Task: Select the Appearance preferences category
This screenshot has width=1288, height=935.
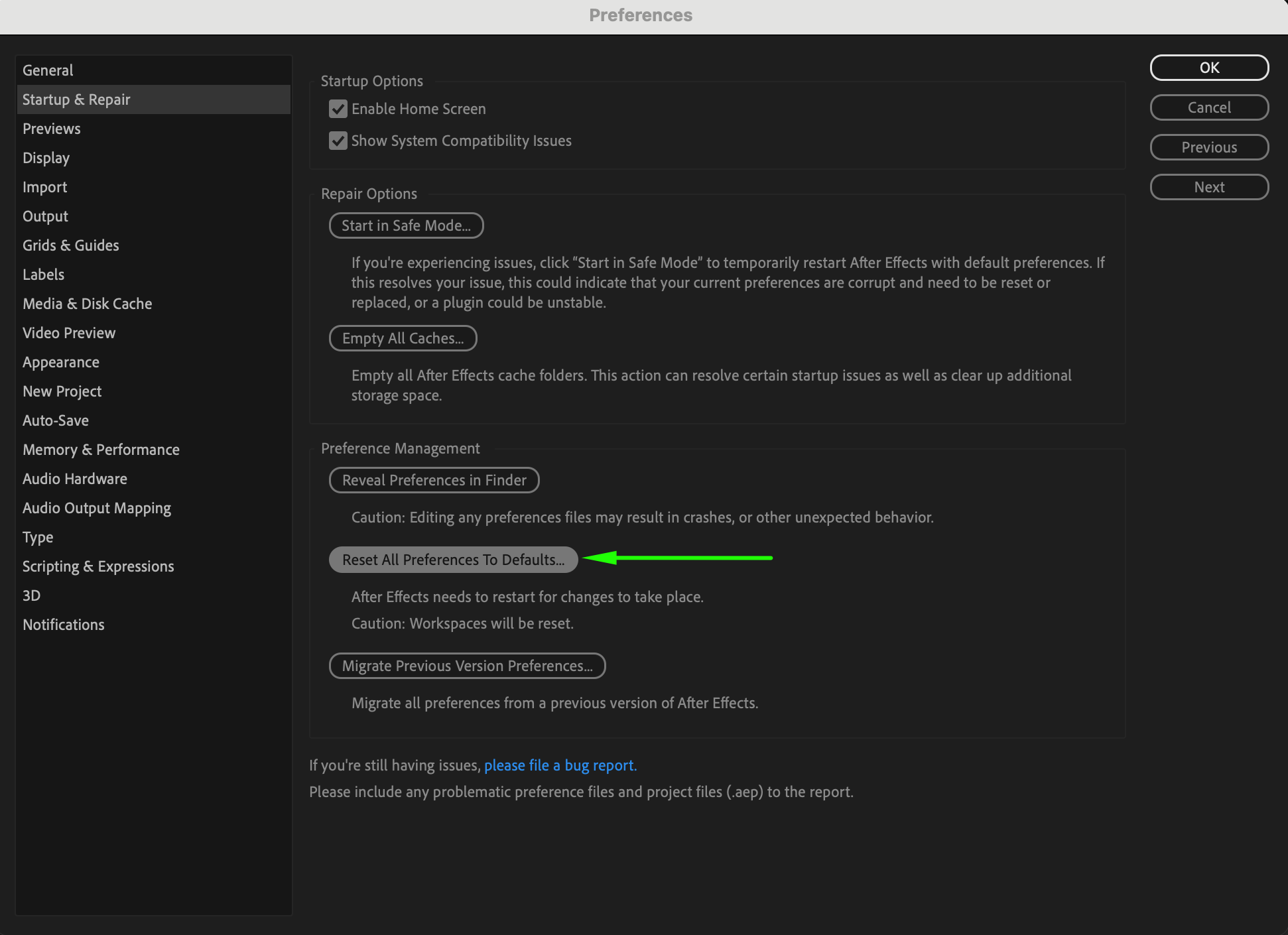Action: tap(61, 362)
